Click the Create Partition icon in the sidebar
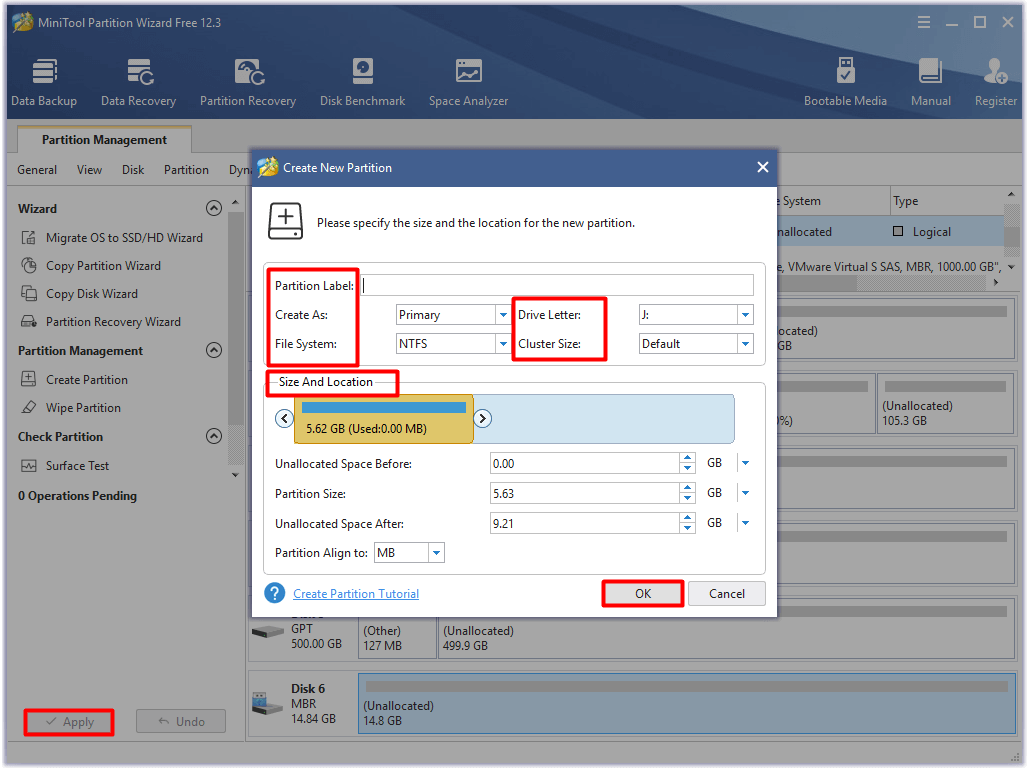1028x768 pixels. pos(28,379)
